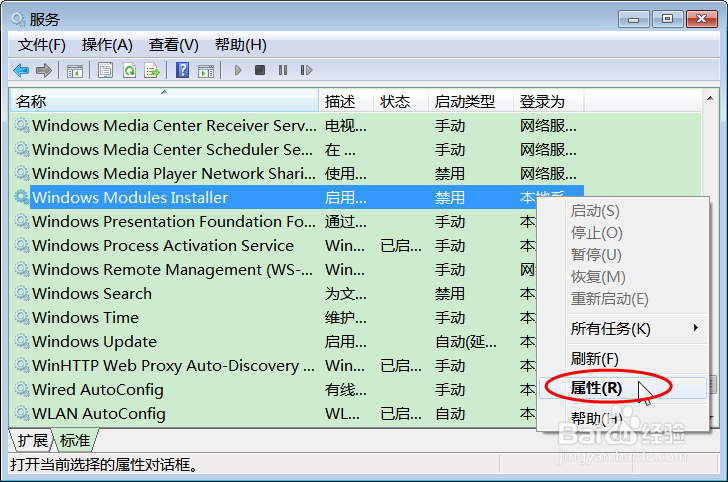Image resolution: width=728 pixels, height=482 pixels.
Task: Click disabled 恢复(M) context menu entry
Action: click(623, 277)
